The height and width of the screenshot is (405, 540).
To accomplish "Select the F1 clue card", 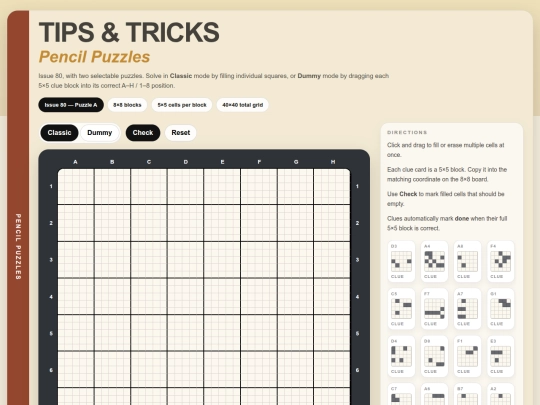I will [x=467, y=356].
